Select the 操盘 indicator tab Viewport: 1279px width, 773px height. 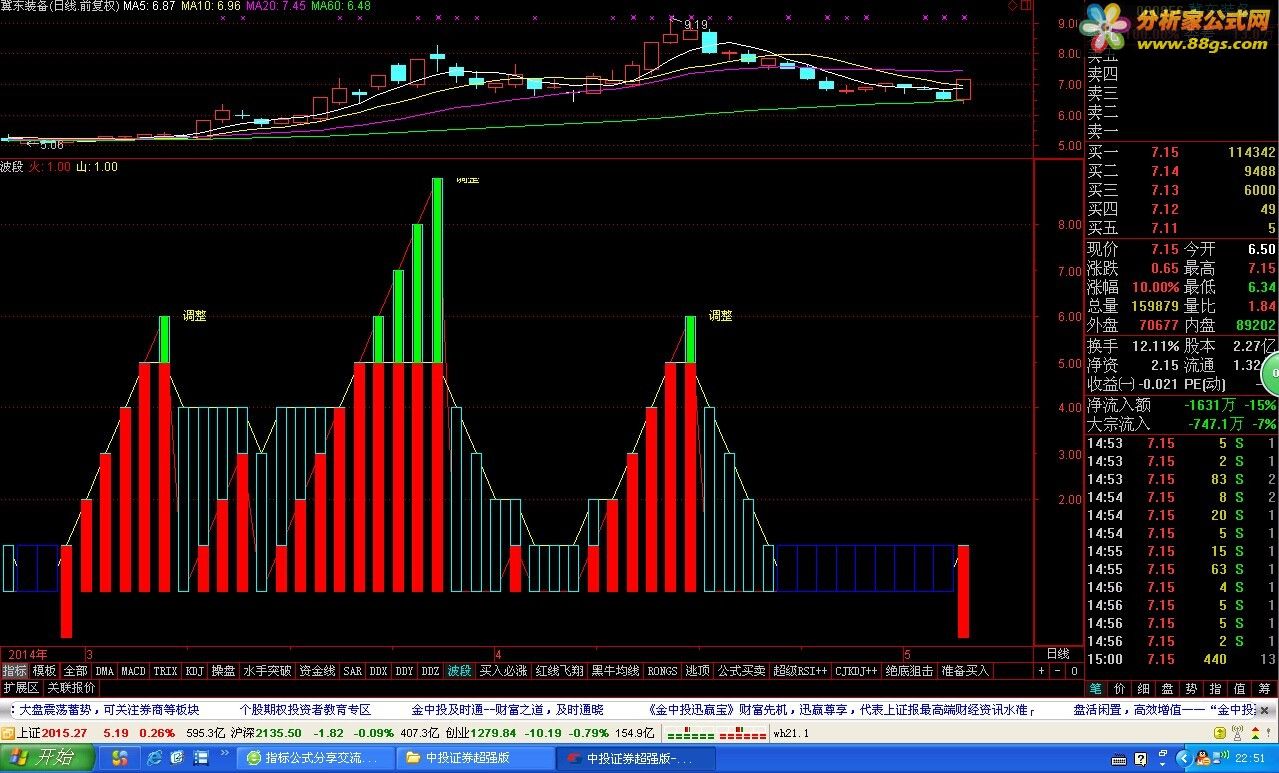tap(223, 671)
